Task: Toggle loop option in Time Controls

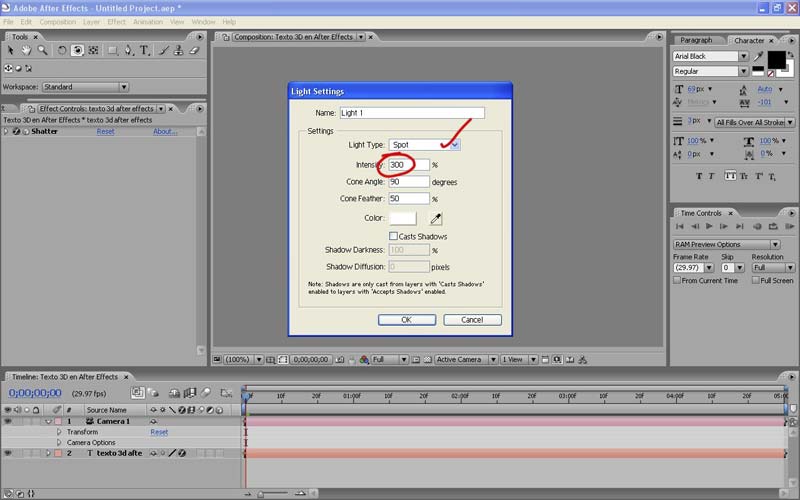Action: point(773,226)
